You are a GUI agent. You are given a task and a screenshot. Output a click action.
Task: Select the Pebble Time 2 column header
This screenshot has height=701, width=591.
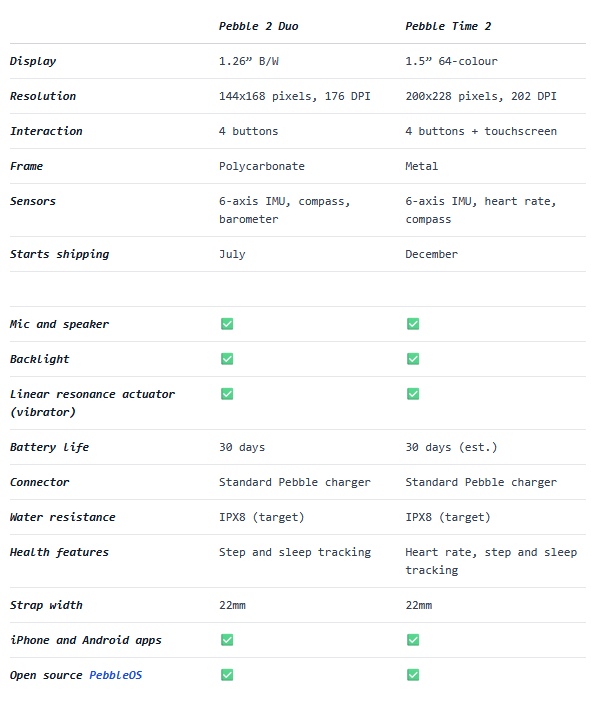point(448,26)
